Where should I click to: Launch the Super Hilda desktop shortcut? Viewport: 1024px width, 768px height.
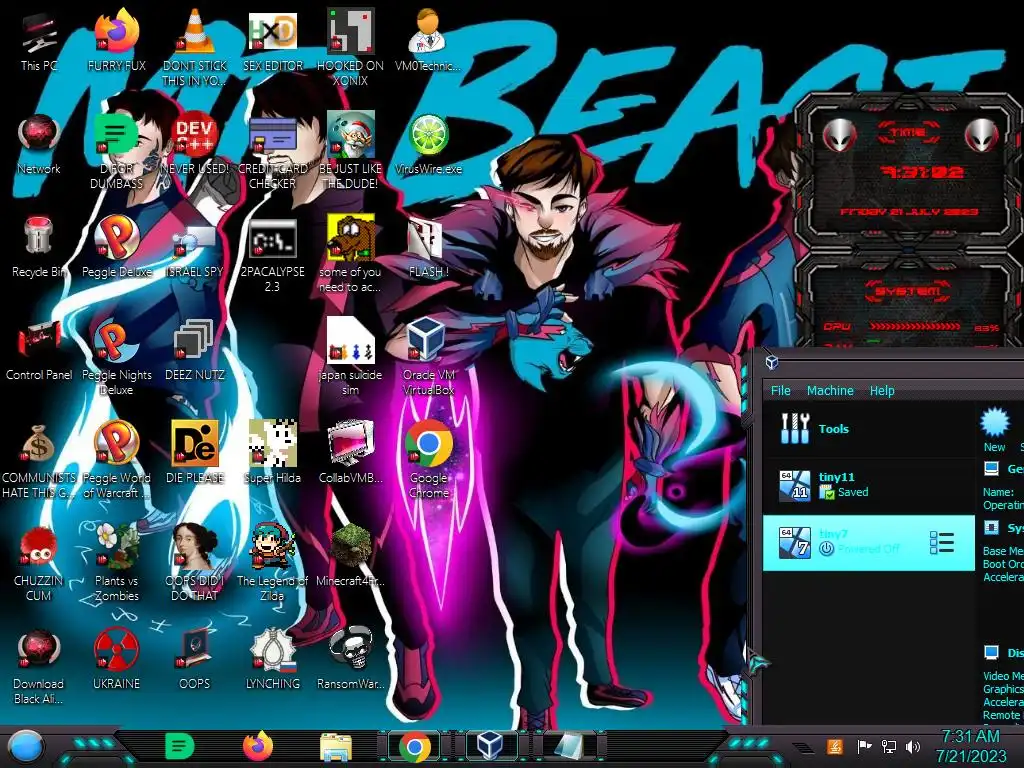click(272, 454)
